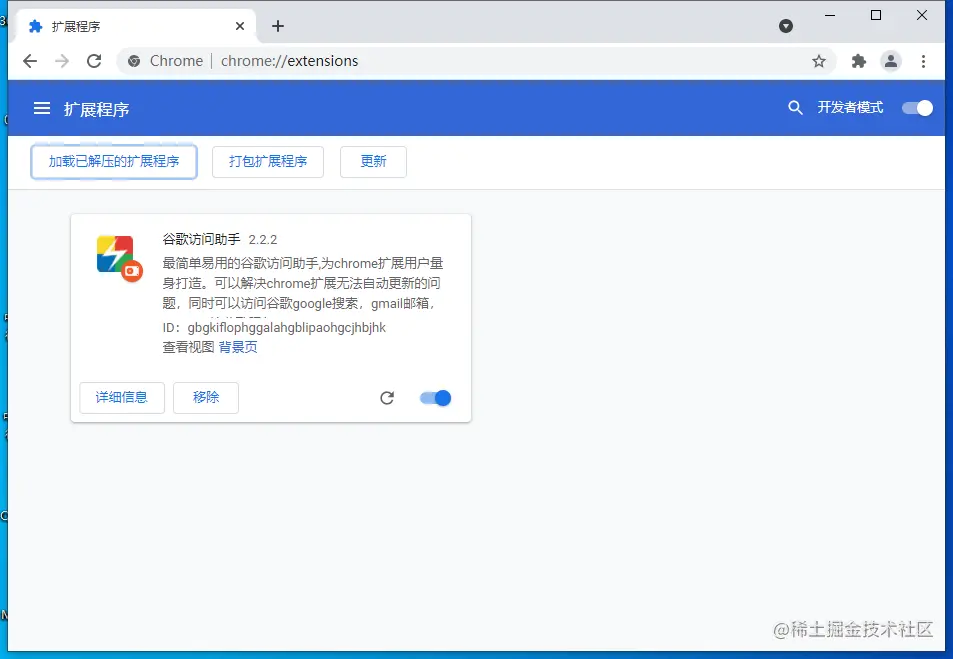
Task: Minimize the Chrome window
Action: (x=830, y=15)
